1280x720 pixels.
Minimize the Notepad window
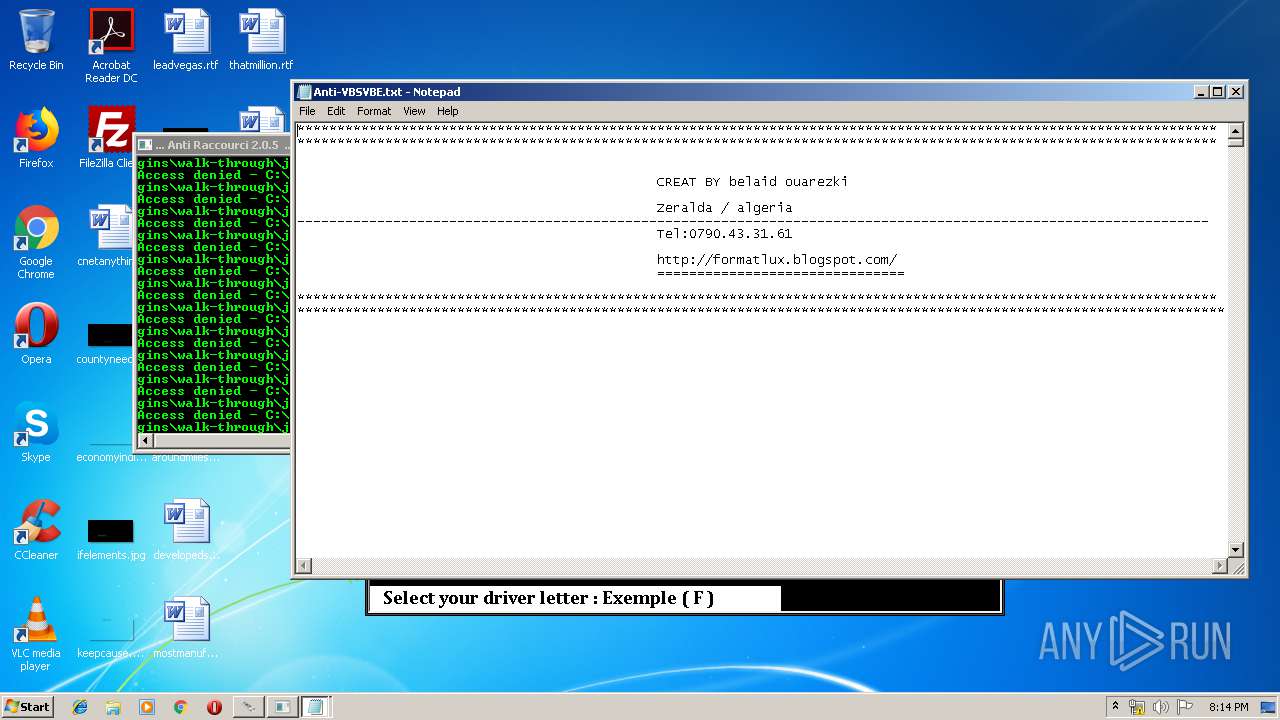click(1201, 92)
